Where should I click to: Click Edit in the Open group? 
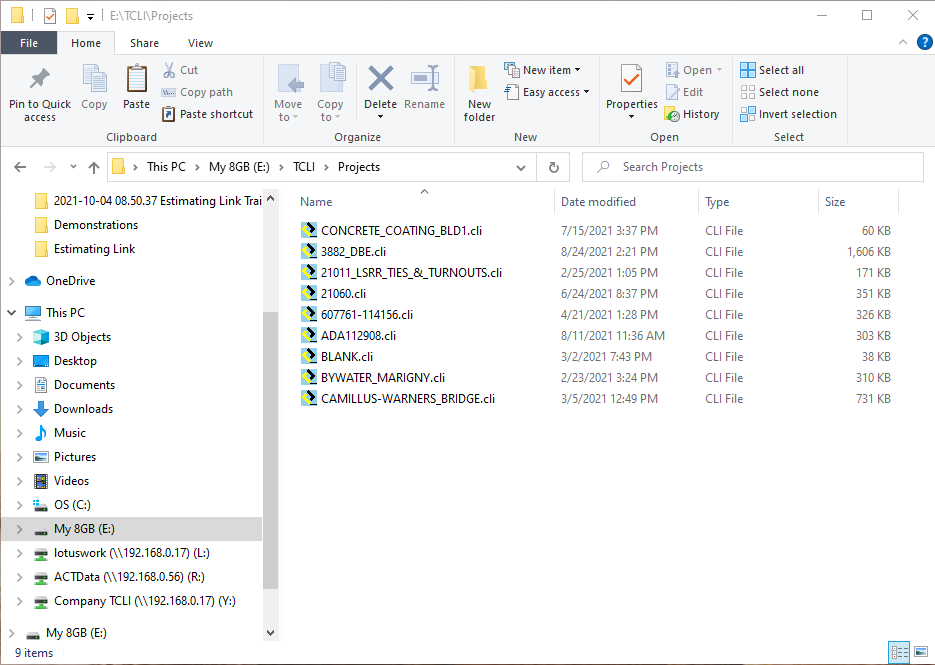(685, 92)
